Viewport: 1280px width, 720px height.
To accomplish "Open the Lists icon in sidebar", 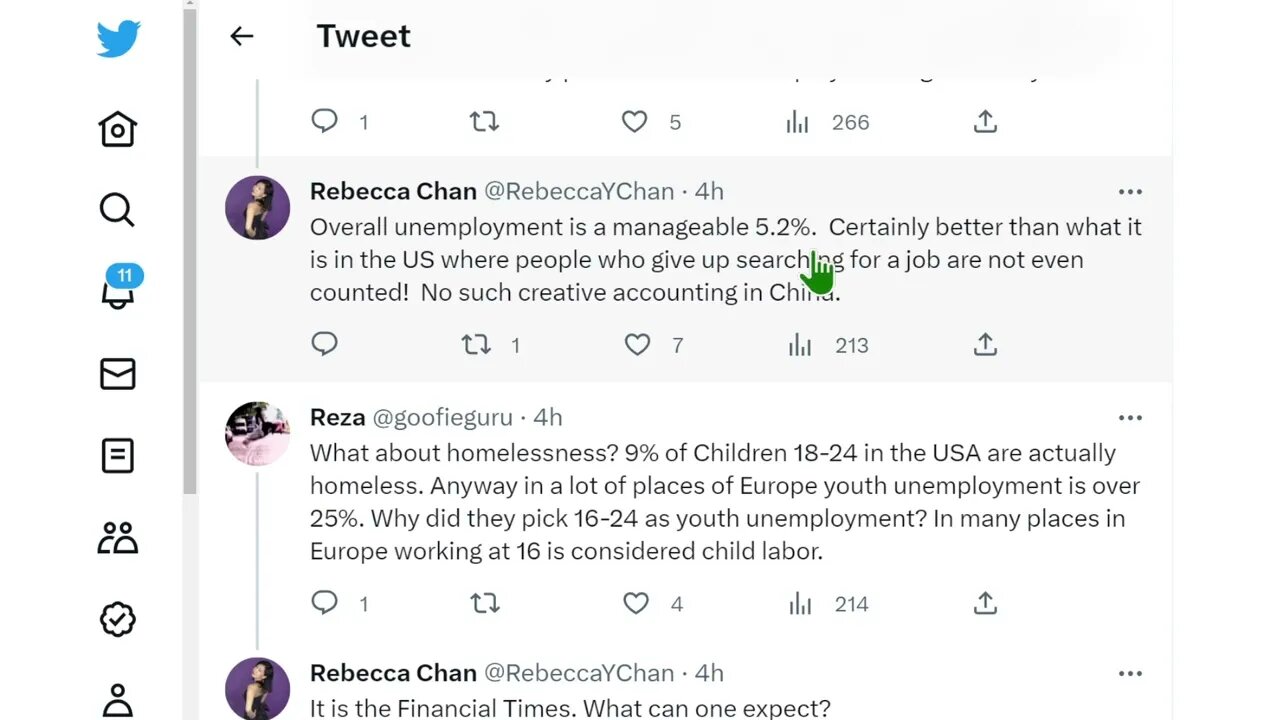I will pyautogui.click(x=118, y=456).
